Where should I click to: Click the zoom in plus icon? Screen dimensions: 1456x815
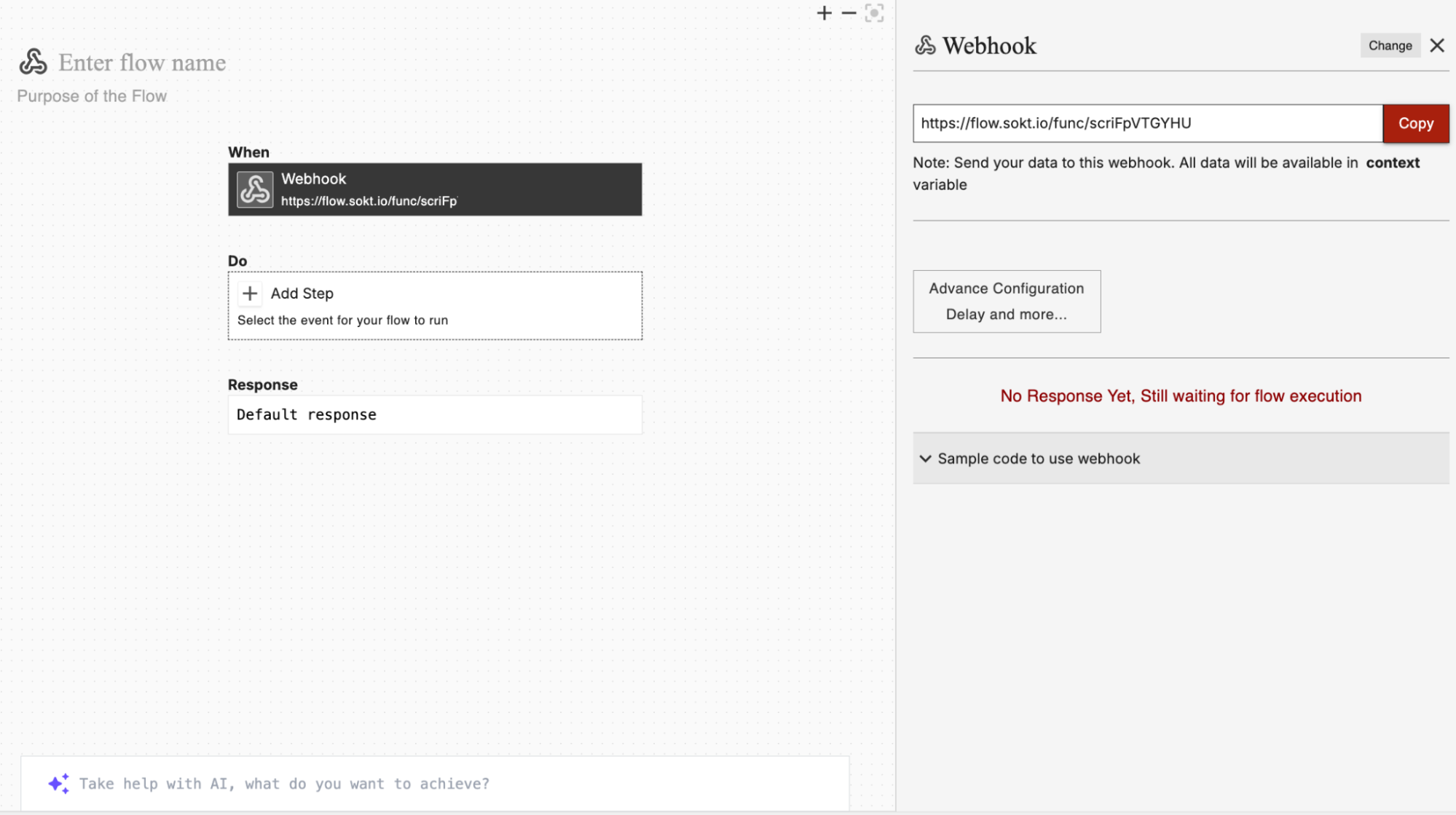824,13
